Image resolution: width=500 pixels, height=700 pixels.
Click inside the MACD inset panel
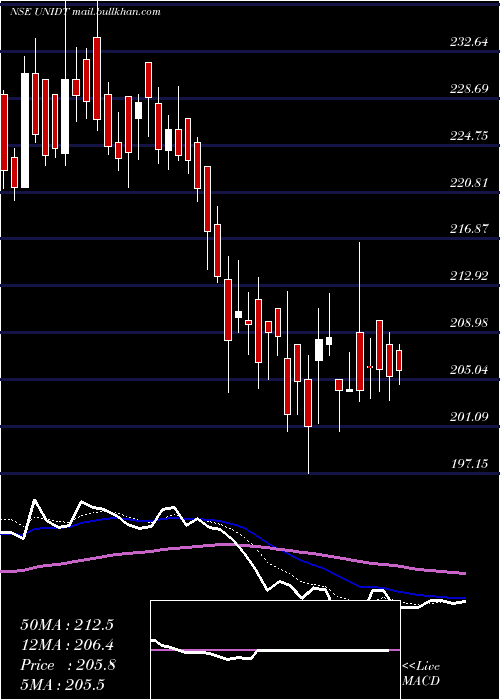coord(275,650)
